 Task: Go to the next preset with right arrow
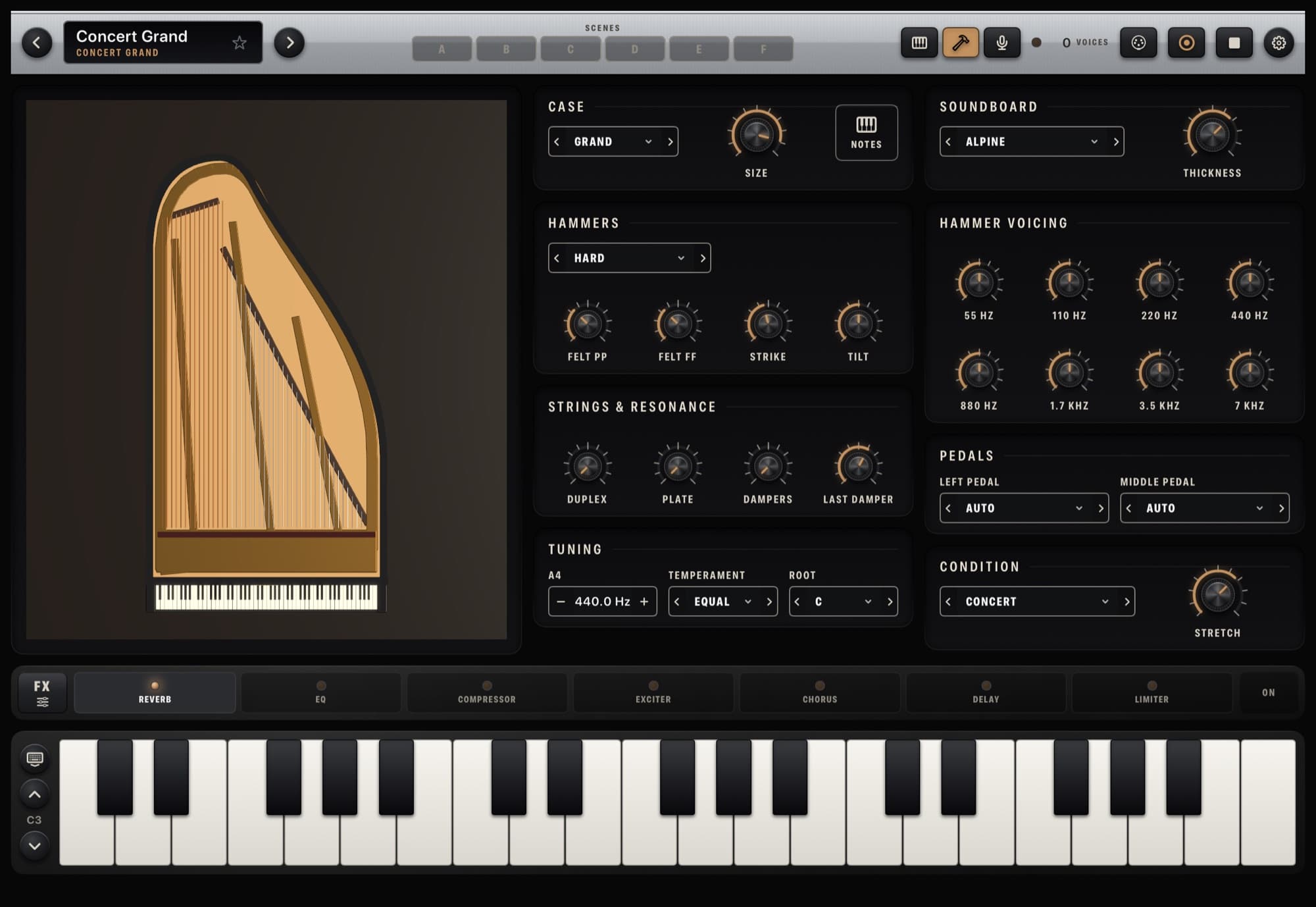(290, 43)
